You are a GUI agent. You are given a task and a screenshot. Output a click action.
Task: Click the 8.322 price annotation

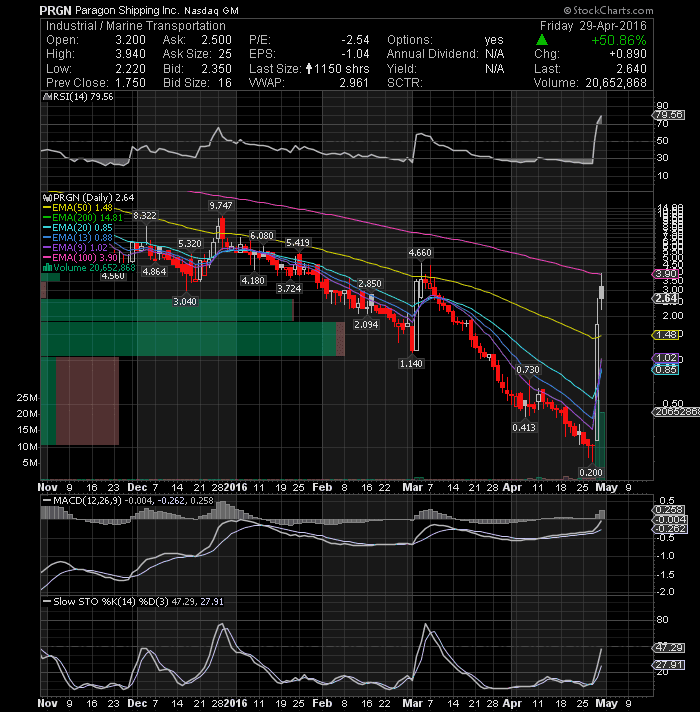tap(145, 216)
